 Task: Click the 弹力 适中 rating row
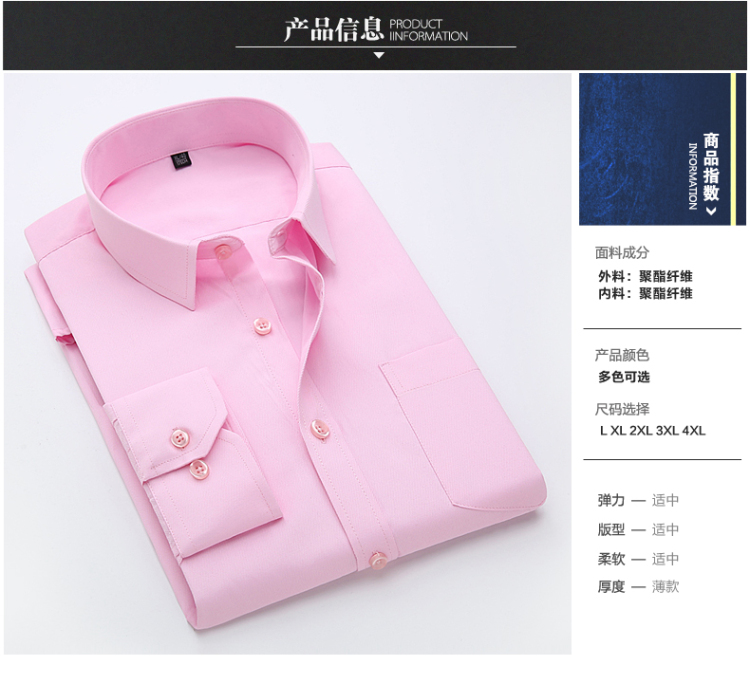click(638, 500)
